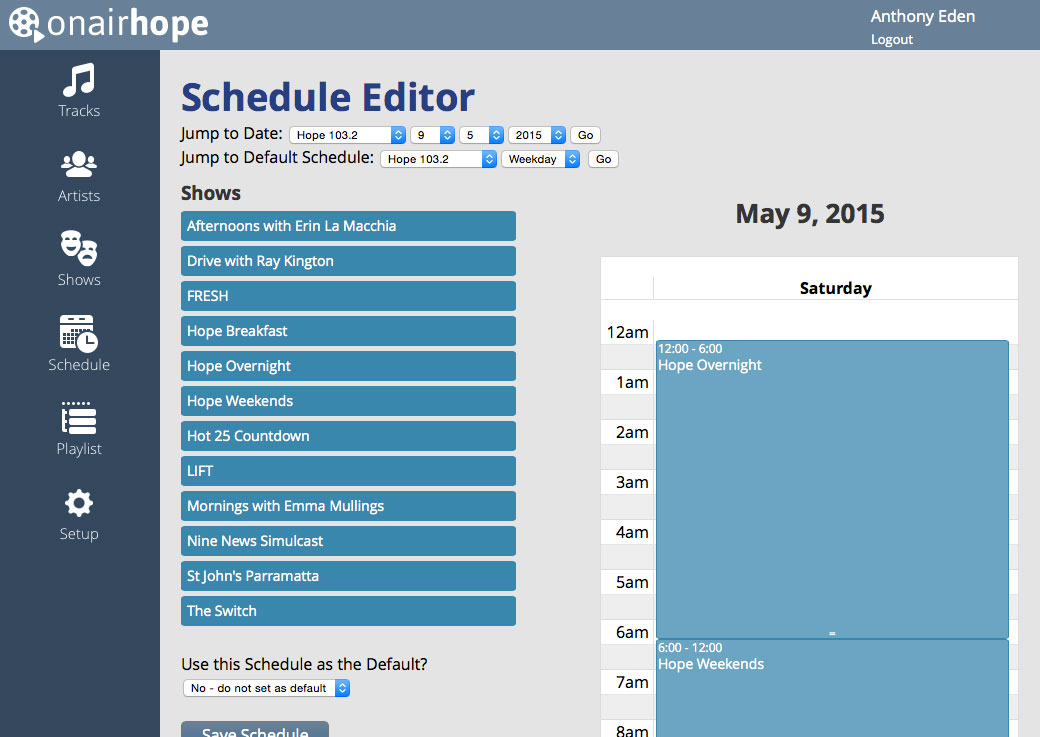Open Setup via gear icon

(x=79, y=503)
